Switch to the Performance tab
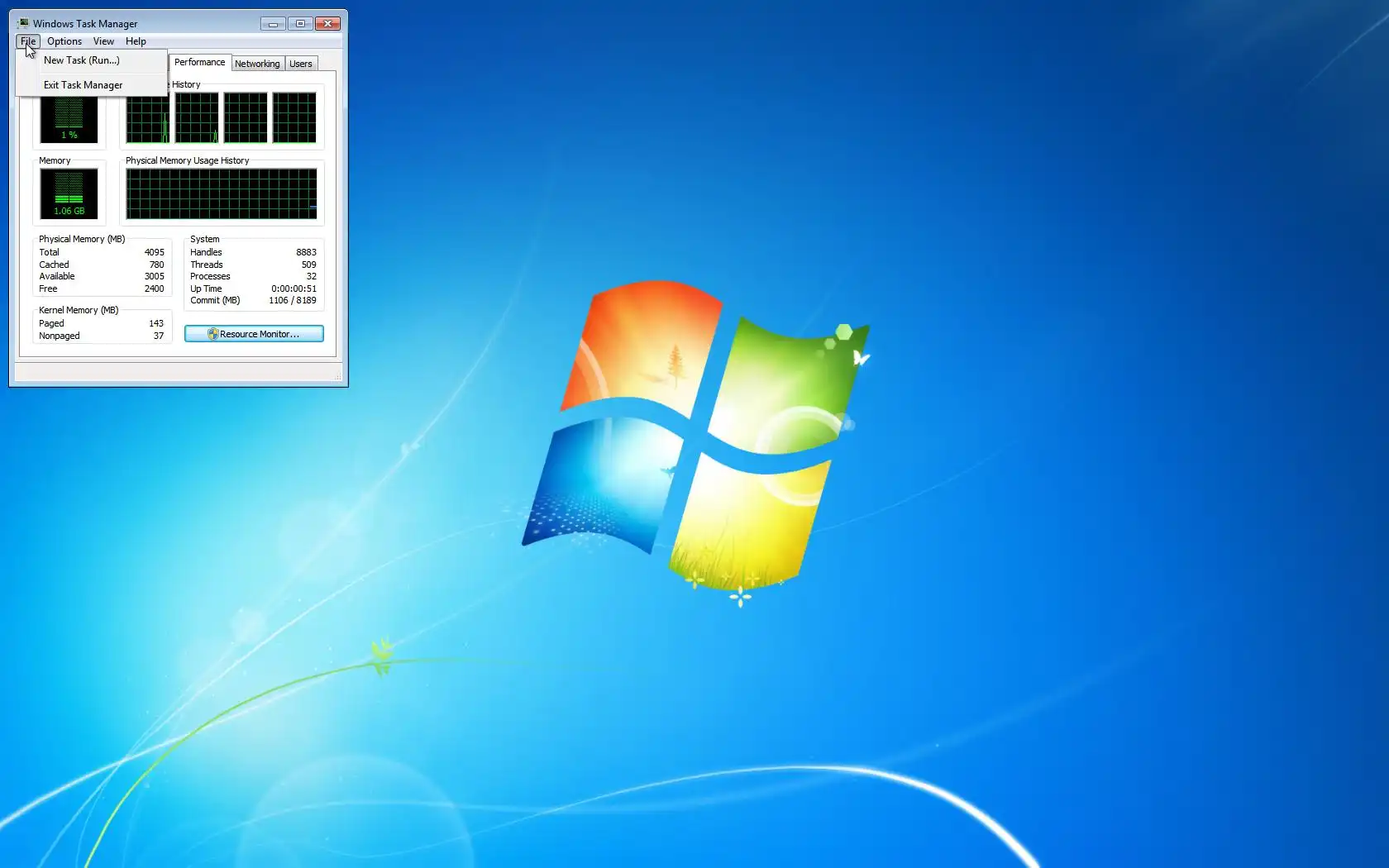 tap(199, 62)
